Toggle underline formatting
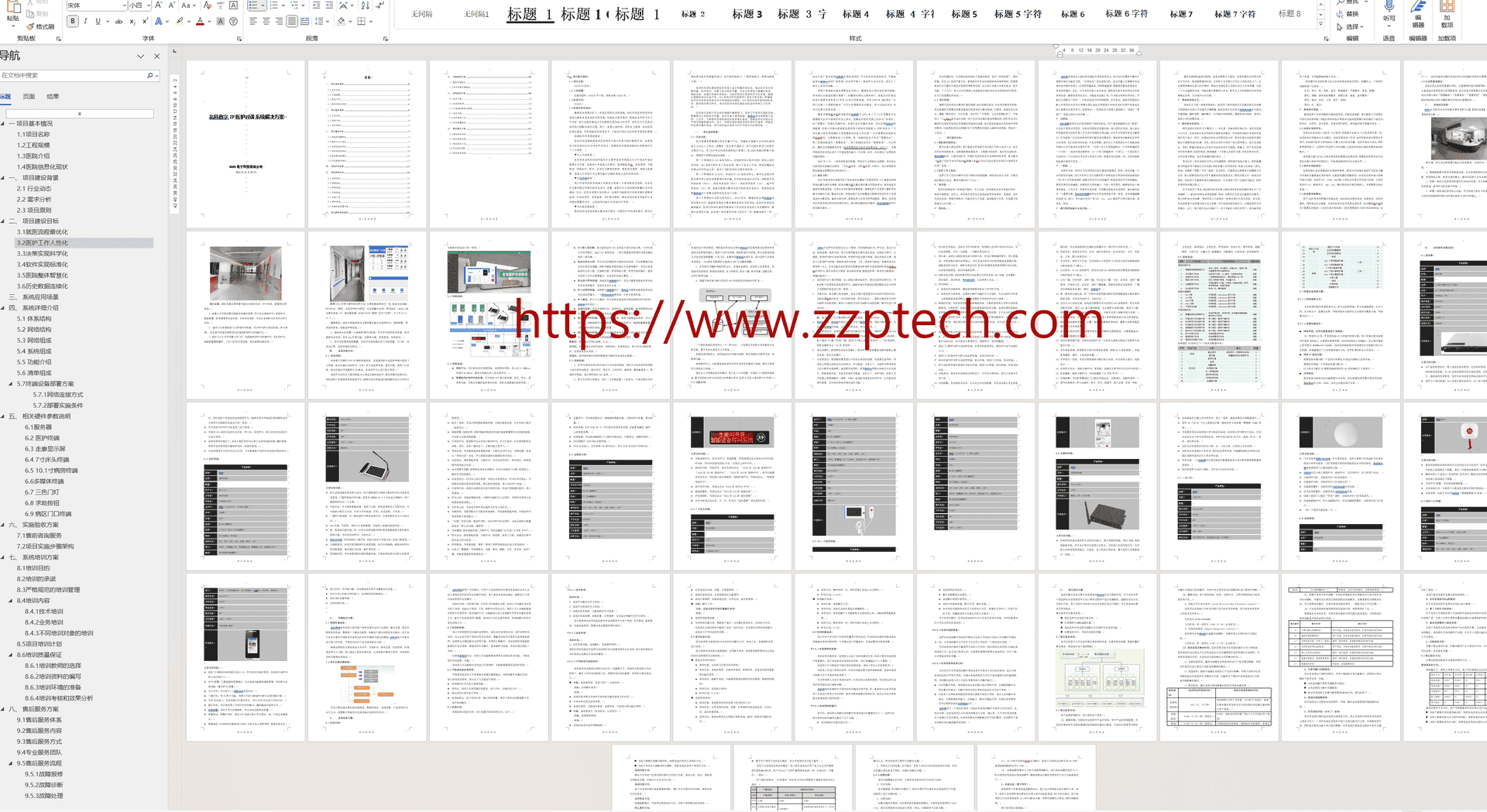Viewport: 1487px width, 812px height. point(97,21)
